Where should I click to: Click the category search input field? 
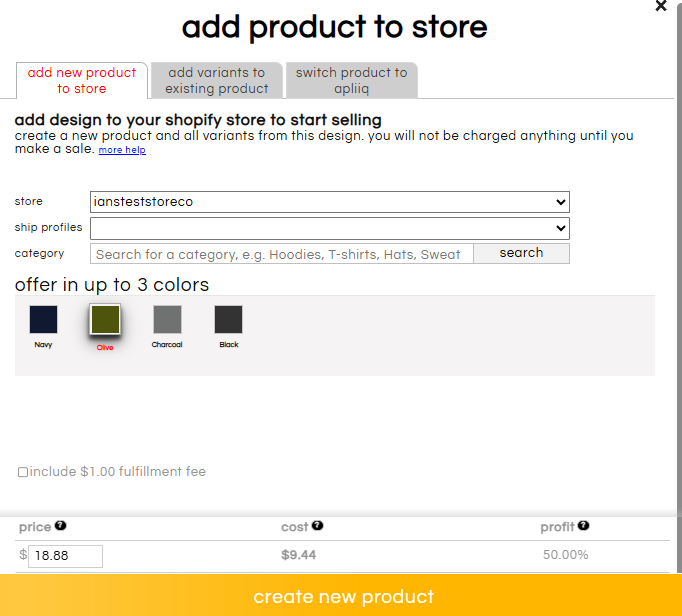pos(281,254)
